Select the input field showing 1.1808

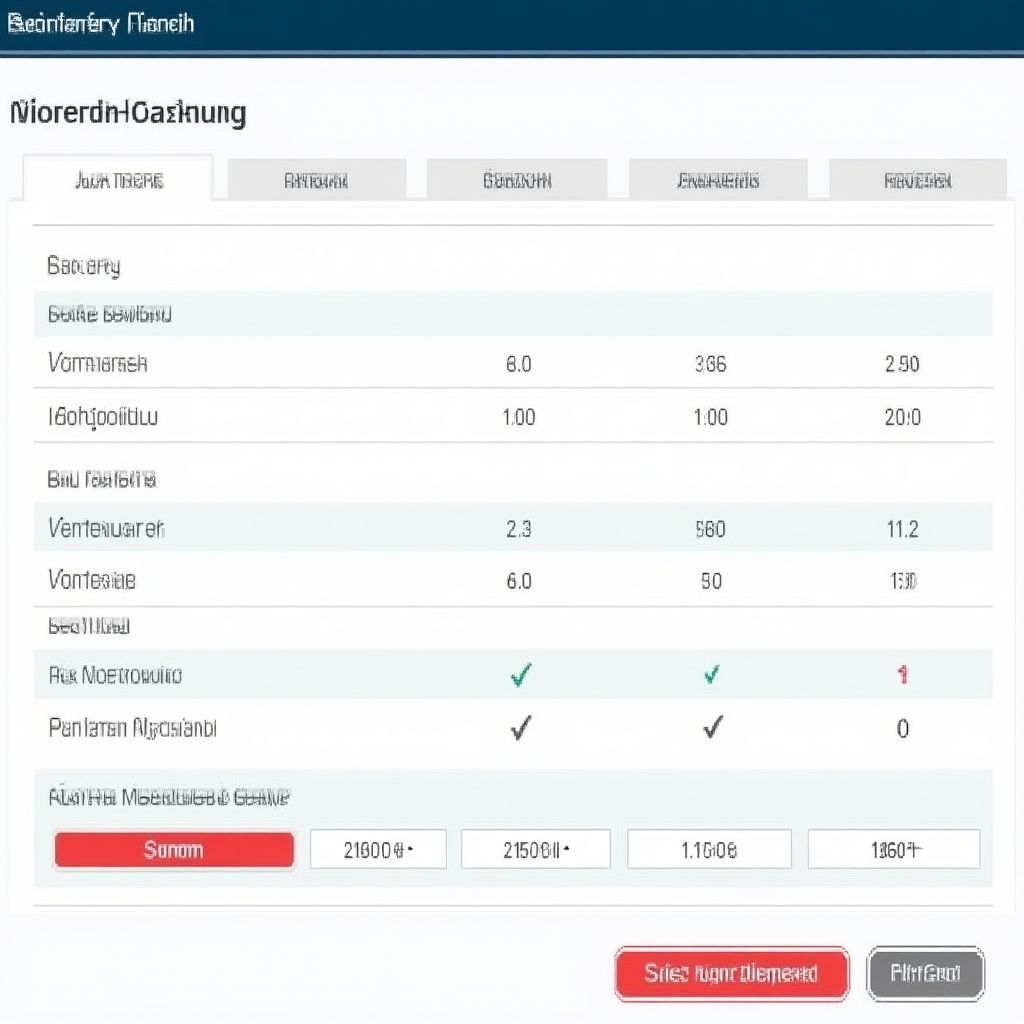709,850
